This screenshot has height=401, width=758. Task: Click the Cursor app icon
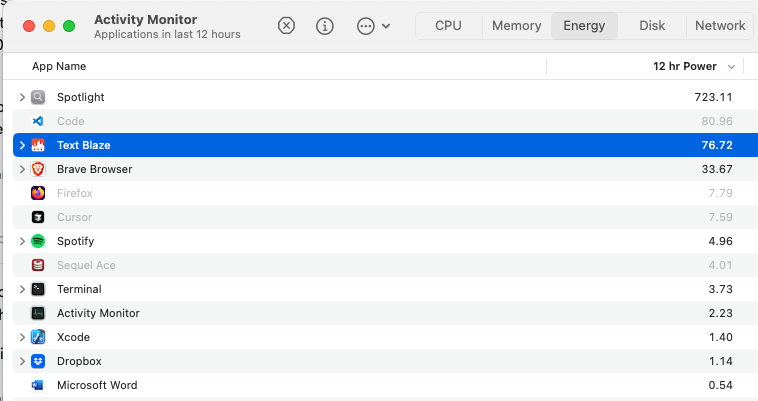[x=38, y=217]
